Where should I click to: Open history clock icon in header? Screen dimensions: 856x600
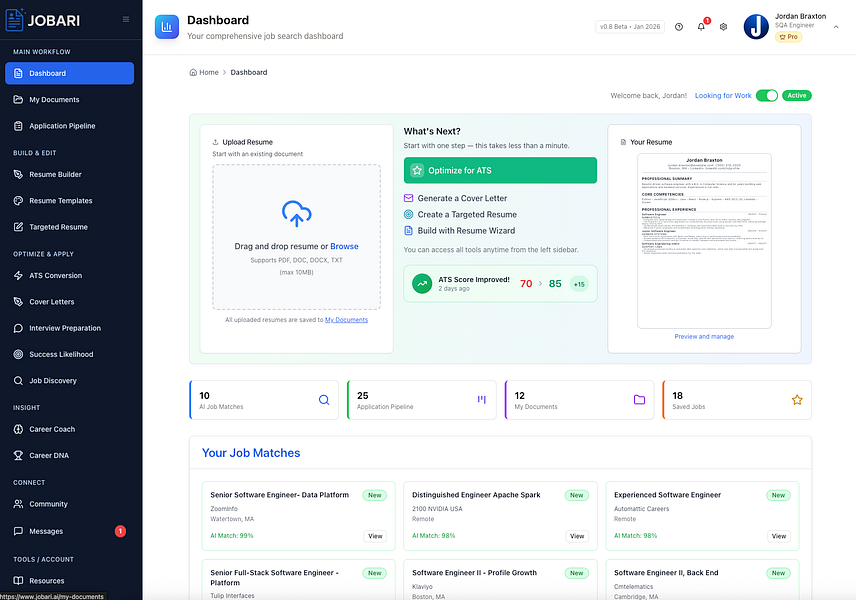tap(679, 27)
